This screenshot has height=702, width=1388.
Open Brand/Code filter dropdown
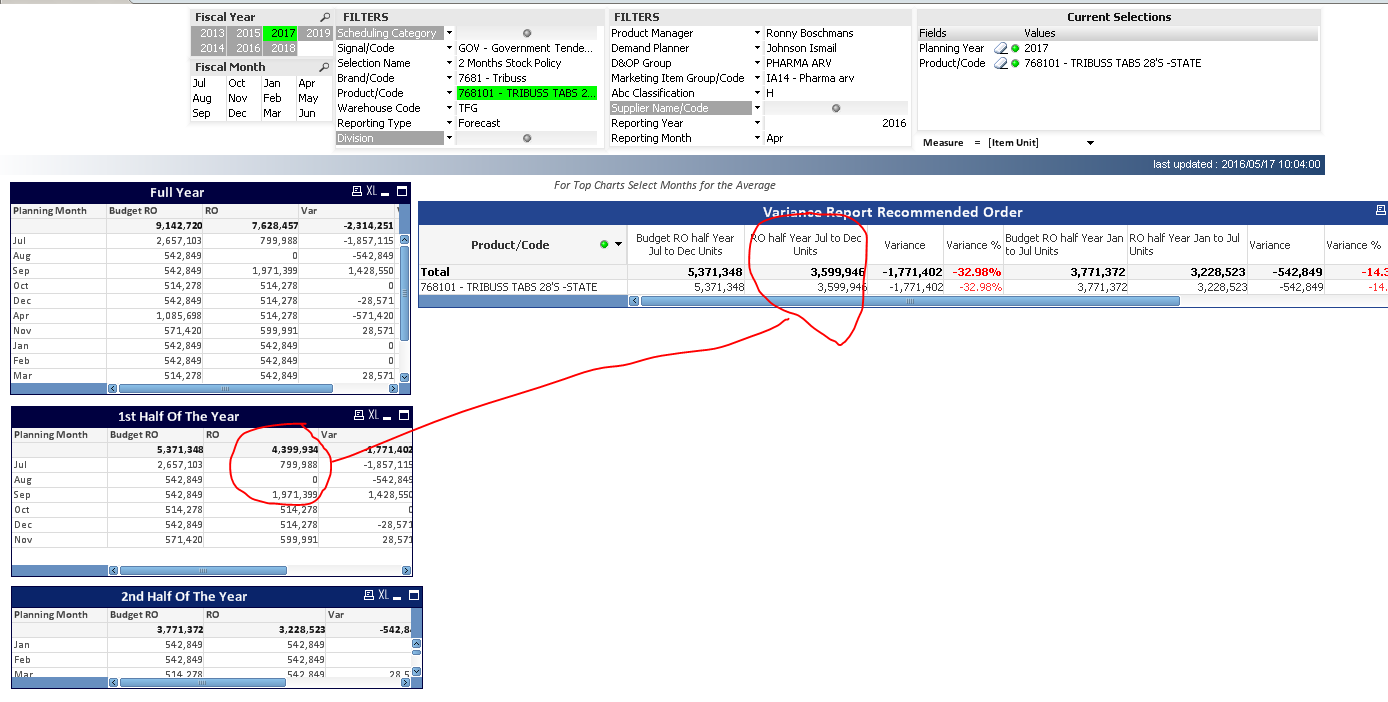[449, 78]
